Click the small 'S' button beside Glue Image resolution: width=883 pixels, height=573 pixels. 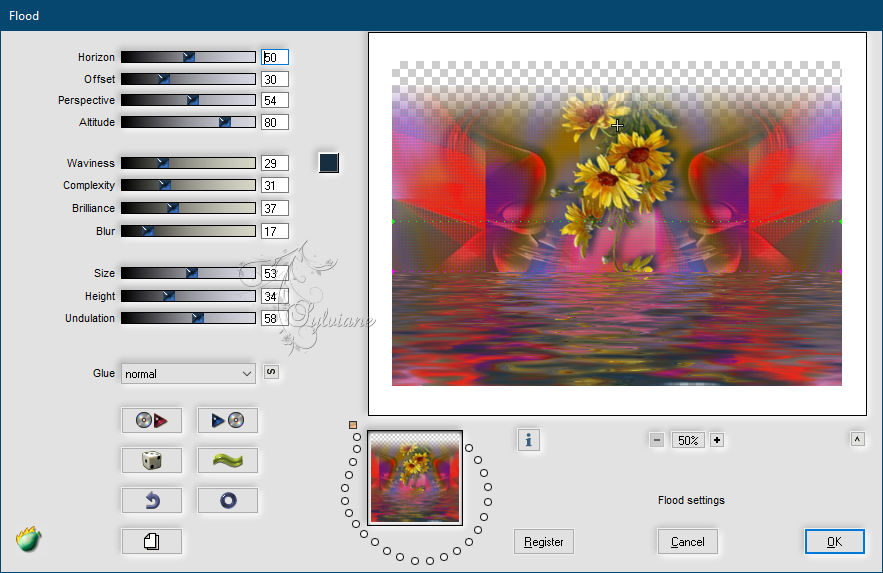pyautogui.click(x=271, y=372)
